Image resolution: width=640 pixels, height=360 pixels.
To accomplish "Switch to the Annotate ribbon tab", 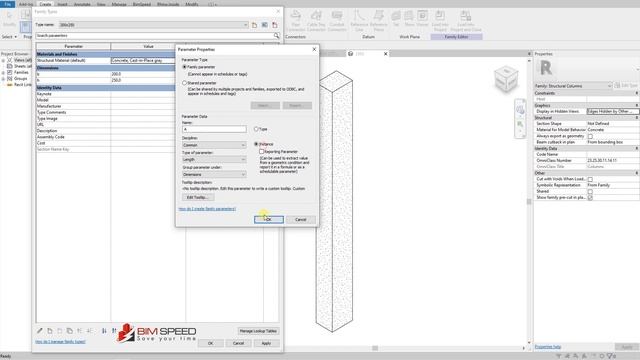I will point(82,4).
